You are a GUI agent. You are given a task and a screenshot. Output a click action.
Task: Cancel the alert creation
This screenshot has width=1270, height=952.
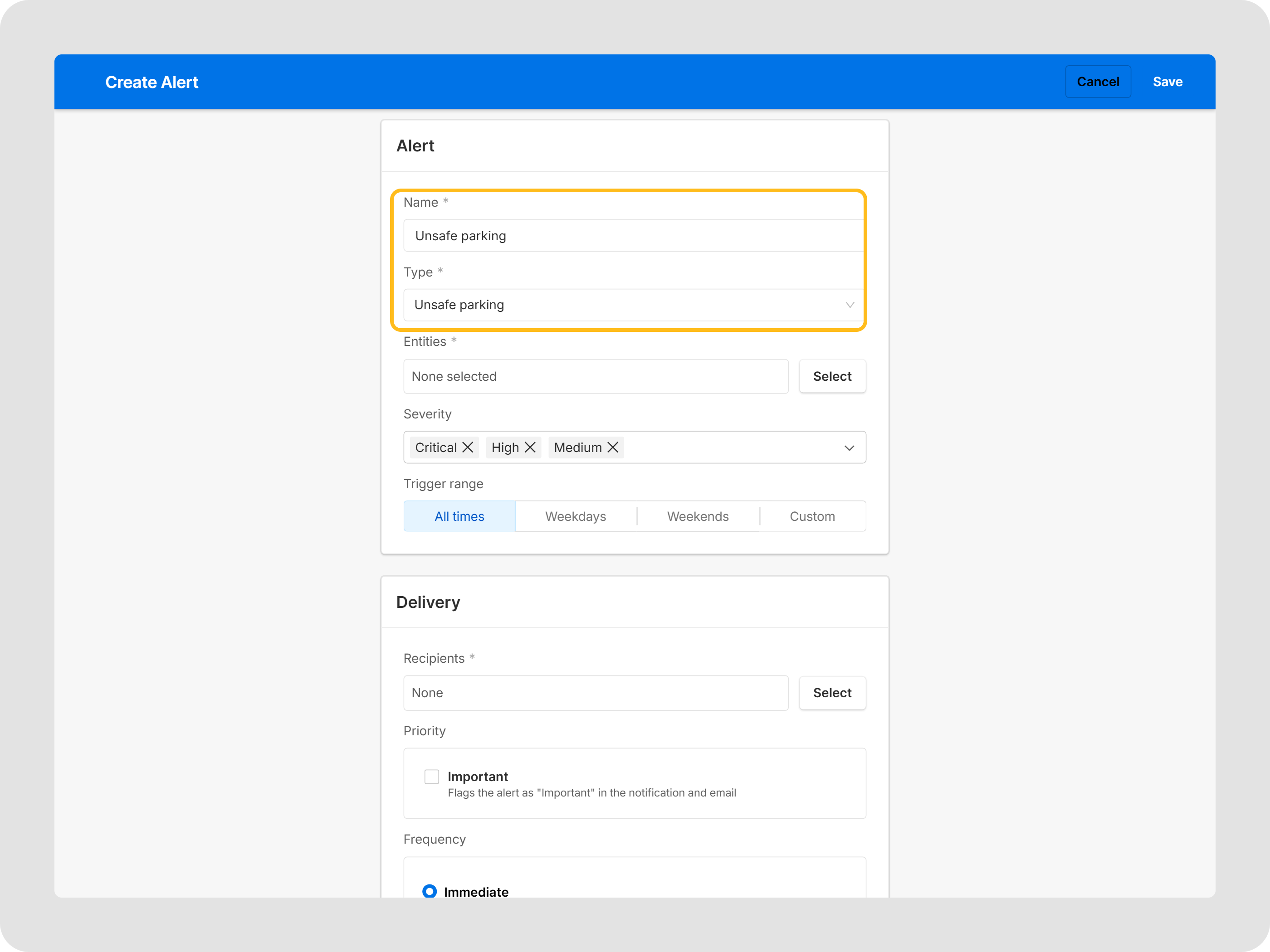(x=1097, y=82)
